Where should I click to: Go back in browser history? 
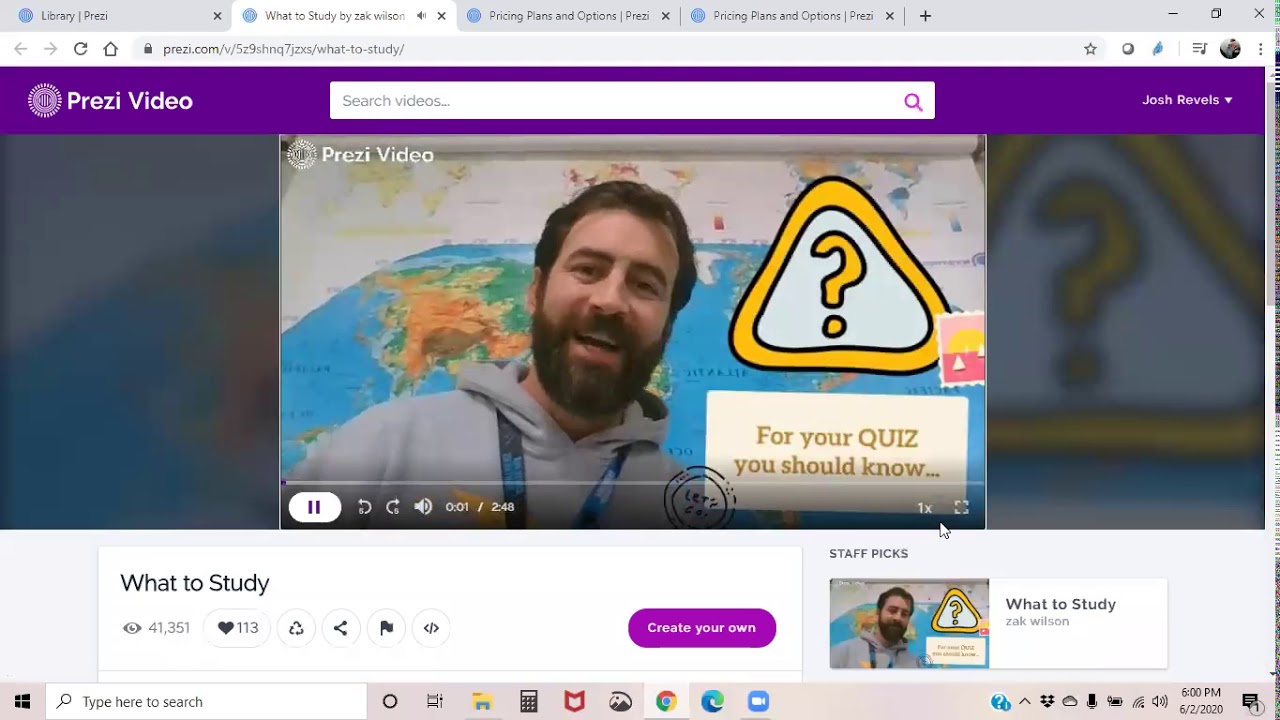[21, 49]
